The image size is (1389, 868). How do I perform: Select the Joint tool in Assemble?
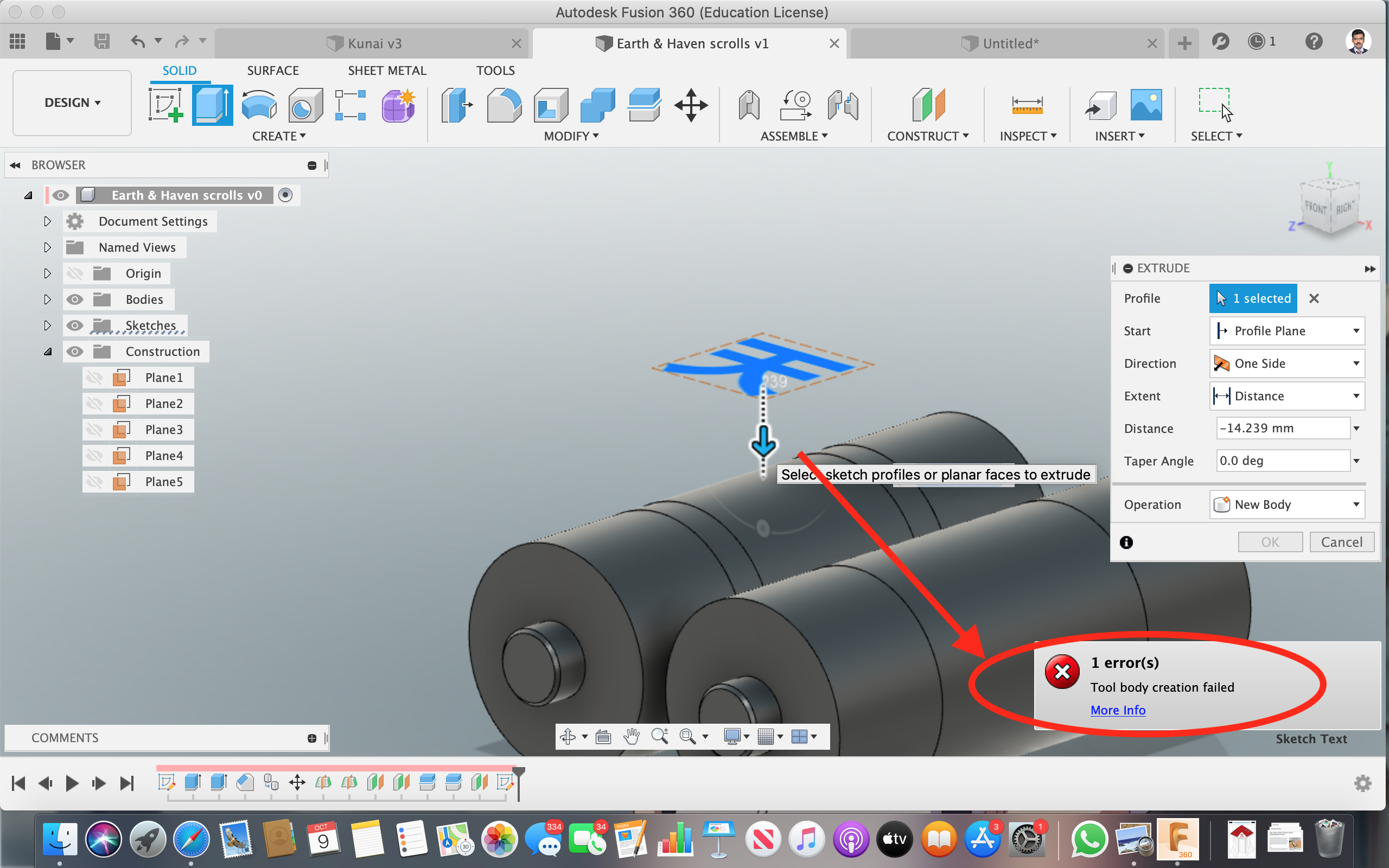click(795, 105)
